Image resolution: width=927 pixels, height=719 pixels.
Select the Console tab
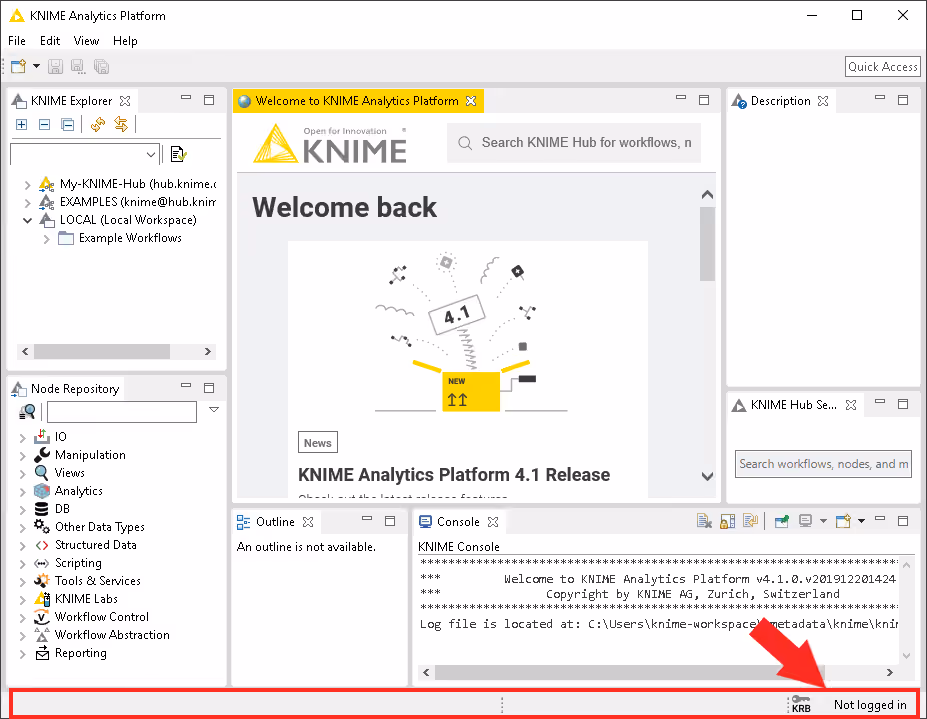pos(458,522)
